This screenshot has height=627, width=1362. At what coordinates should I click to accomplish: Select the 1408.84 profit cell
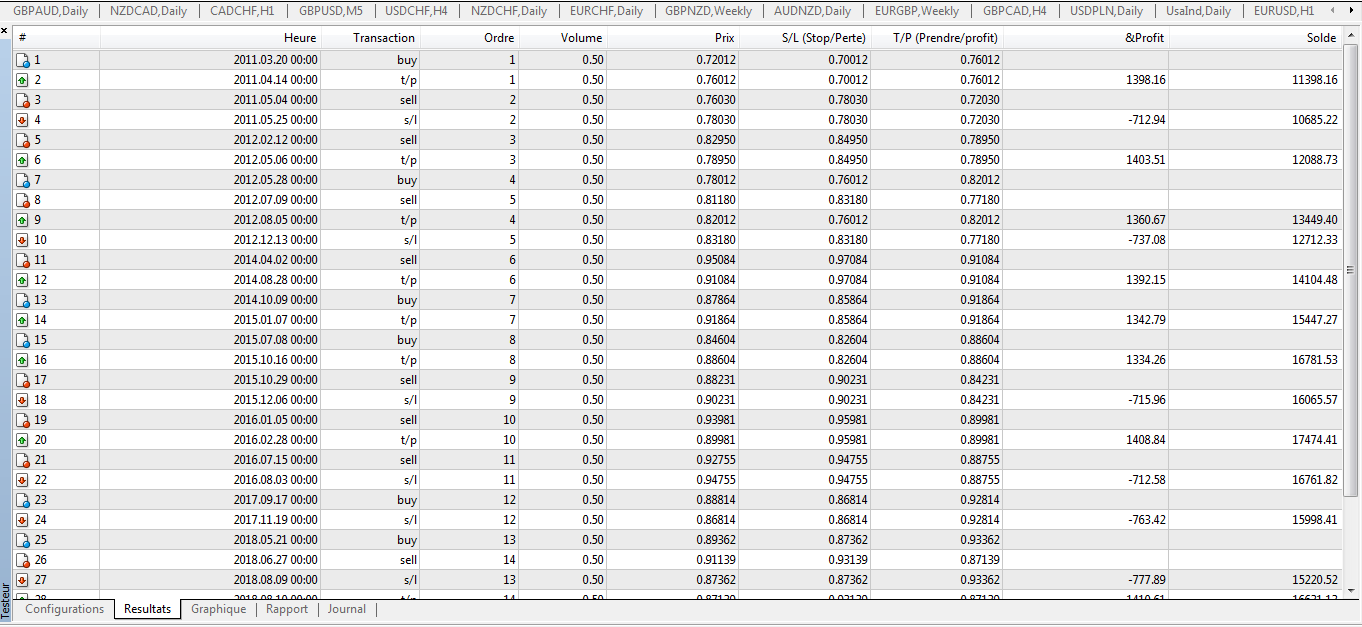(1145, 440)
